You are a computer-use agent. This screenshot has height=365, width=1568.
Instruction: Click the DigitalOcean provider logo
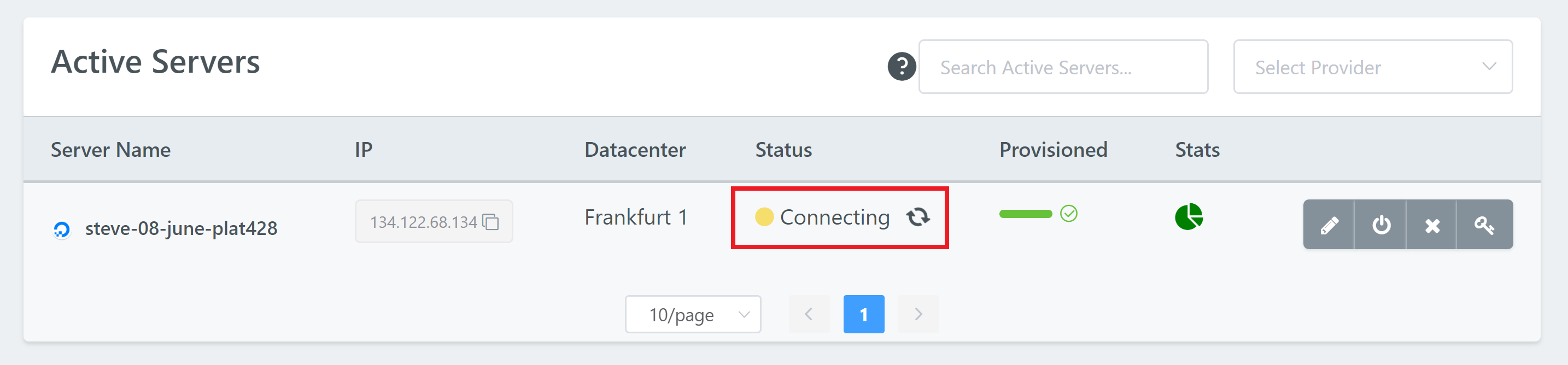click(61, 229)
